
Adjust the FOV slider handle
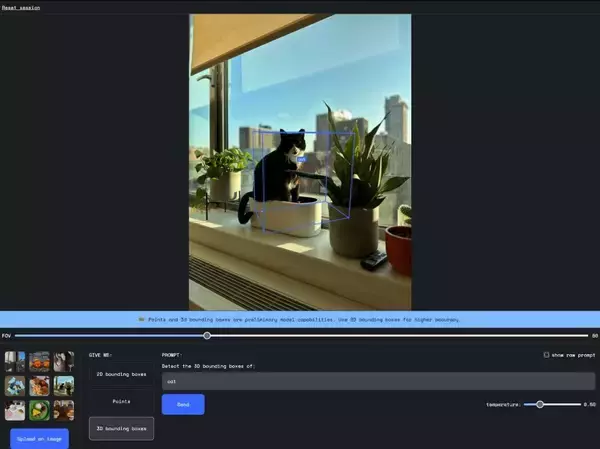(x=207, y=336)
